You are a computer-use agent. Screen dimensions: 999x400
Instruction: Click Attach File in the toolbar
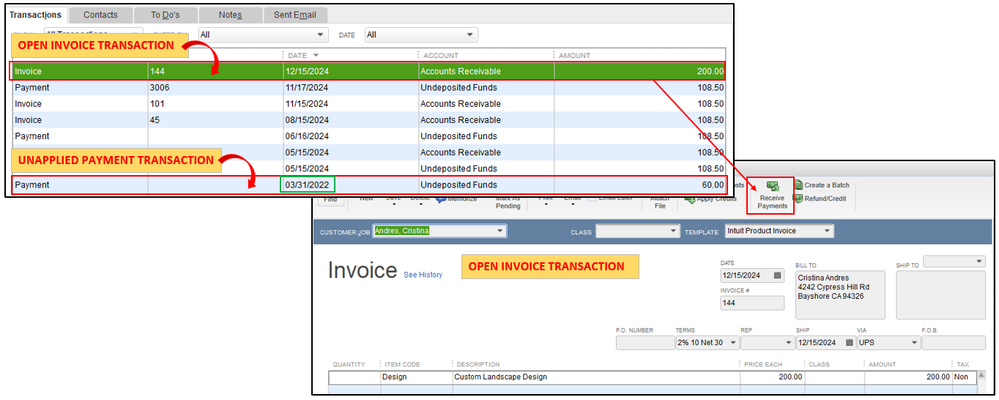659,203
